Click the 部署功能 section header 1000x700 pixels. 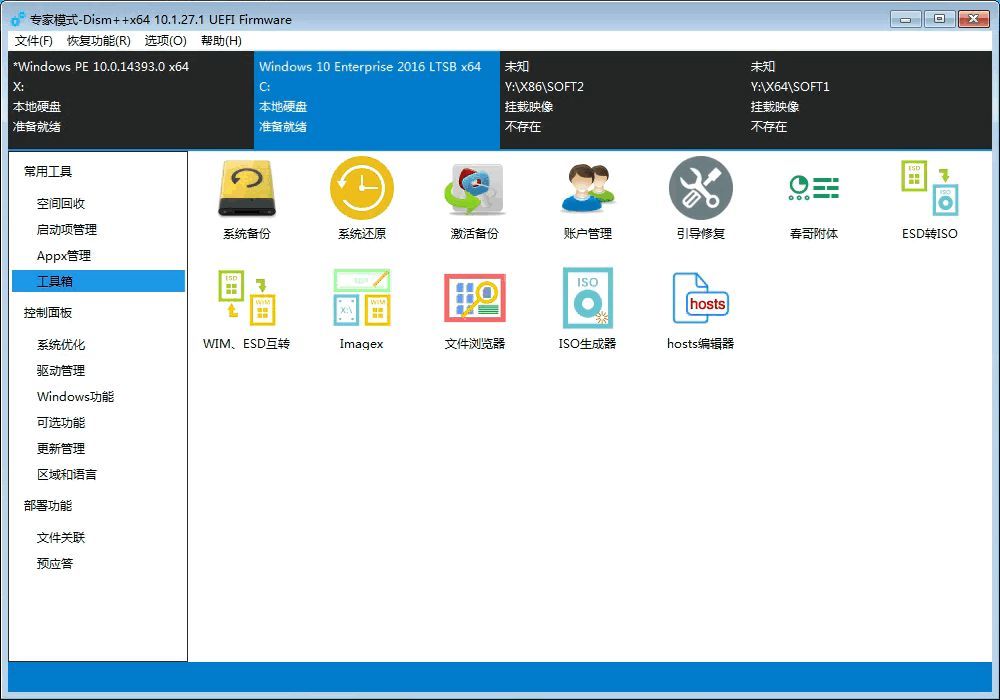(x=48, y=506)
